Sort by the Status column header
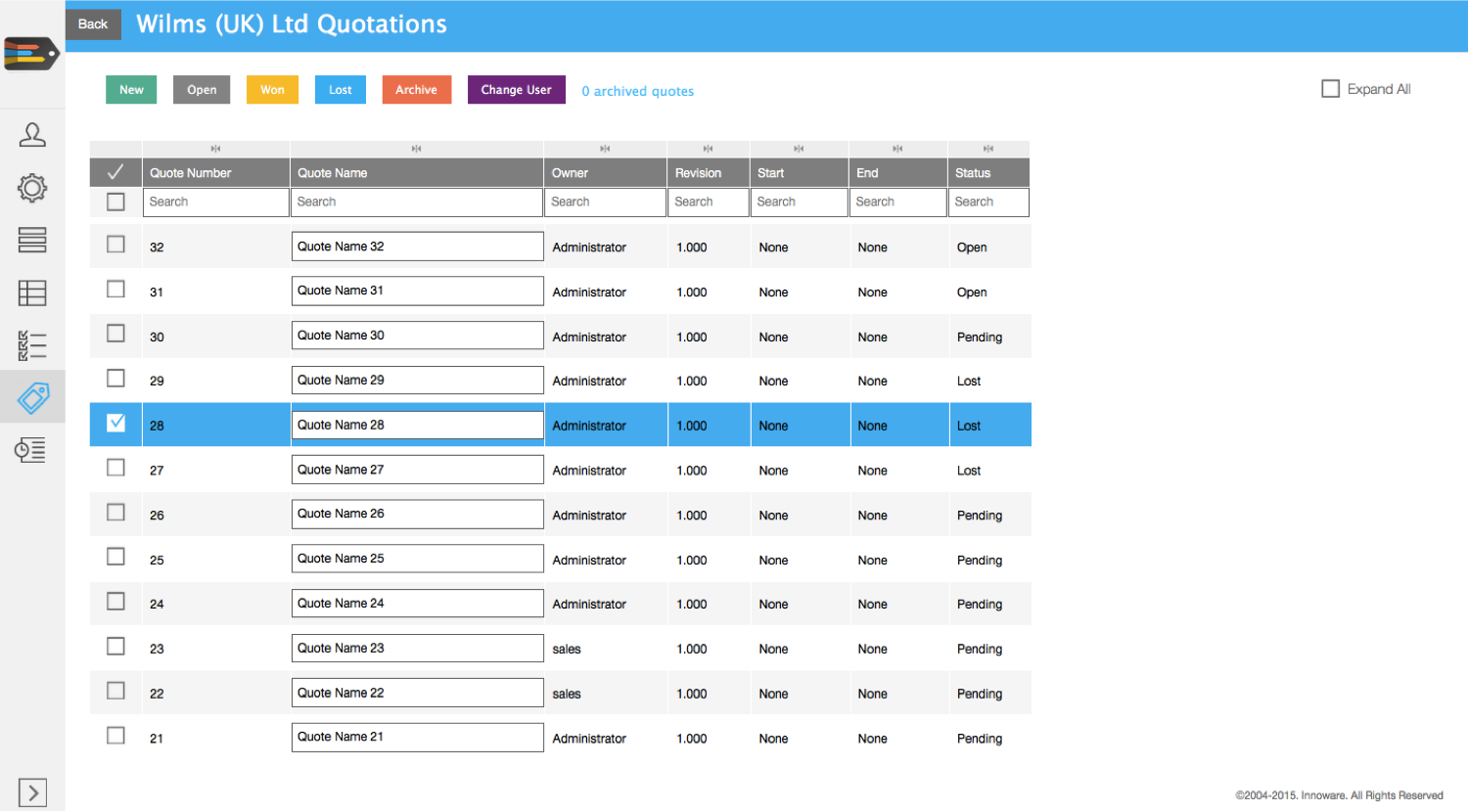Viewport: 1468px width, 812px height. pyautogui.click(x=987, y=173)
